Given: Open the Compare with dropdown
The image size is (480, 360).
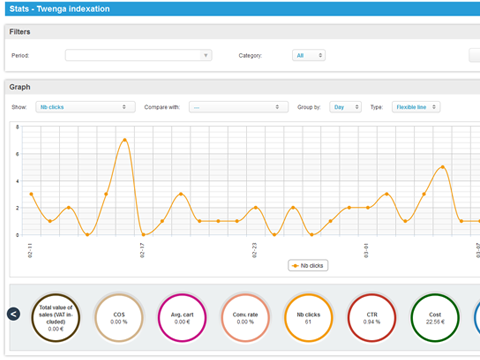Looking at the screenshot, I should (x=239, y=107).
